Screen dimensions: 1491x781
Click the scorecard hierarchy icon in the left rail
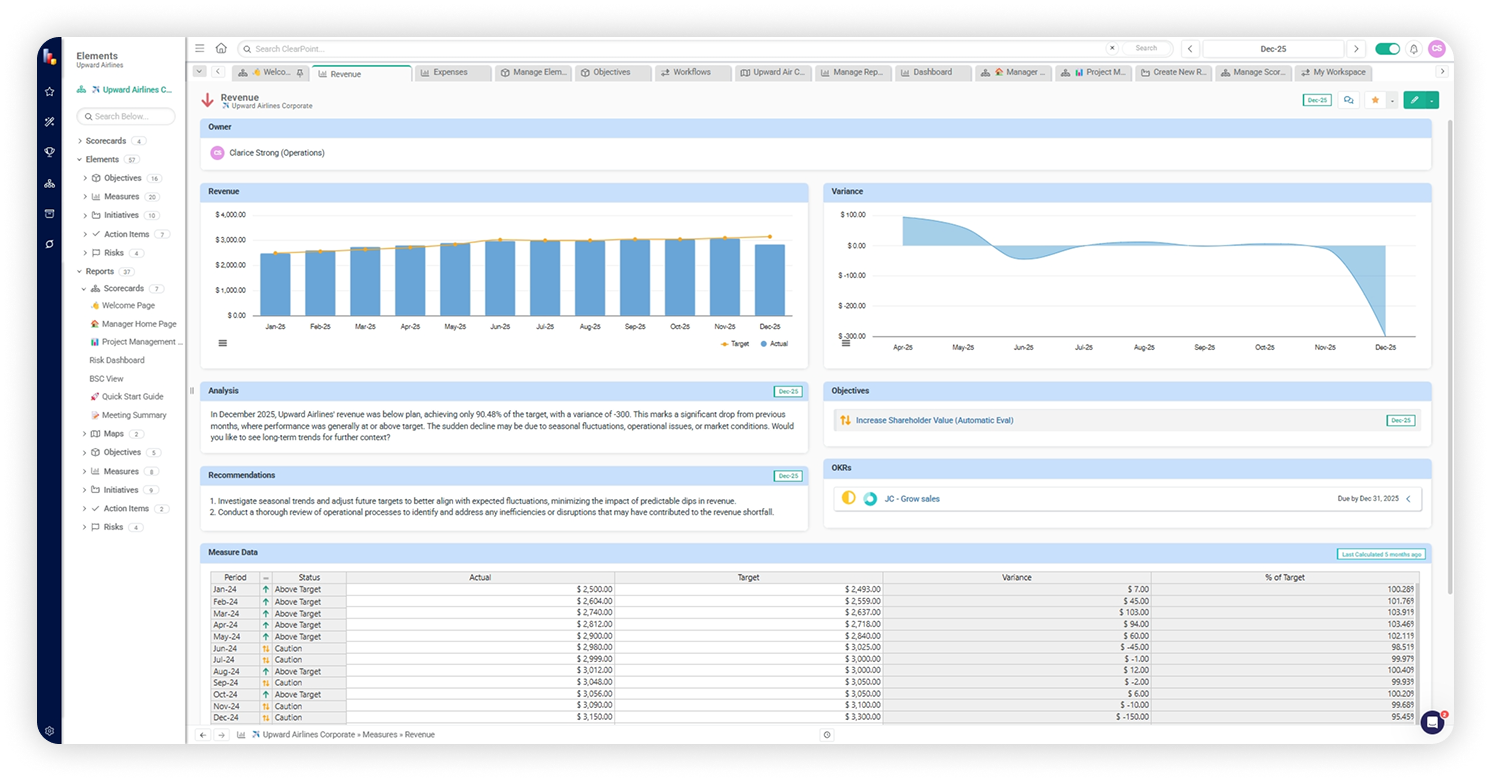(49, 183)
